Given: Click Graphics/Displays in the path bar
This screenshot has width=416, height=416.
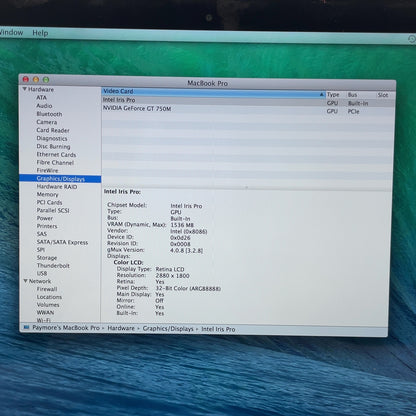Looking at the screenshot, I should tap(168, 329).
